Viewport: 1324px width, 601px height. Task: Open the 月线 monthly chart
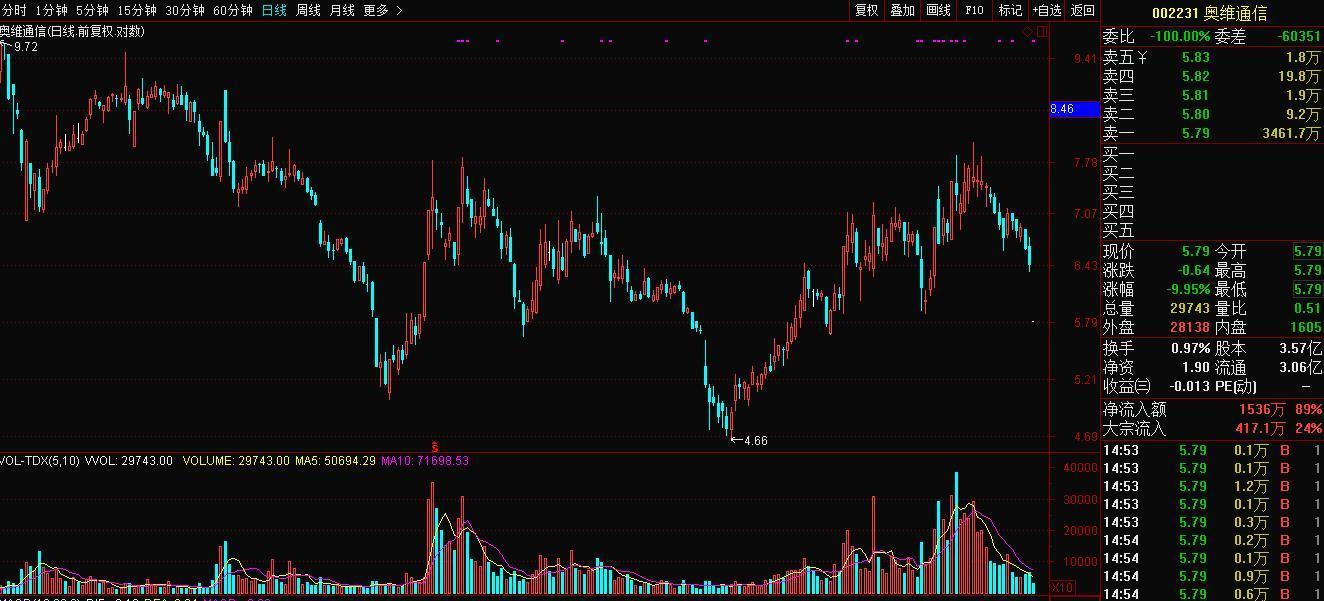342,10
